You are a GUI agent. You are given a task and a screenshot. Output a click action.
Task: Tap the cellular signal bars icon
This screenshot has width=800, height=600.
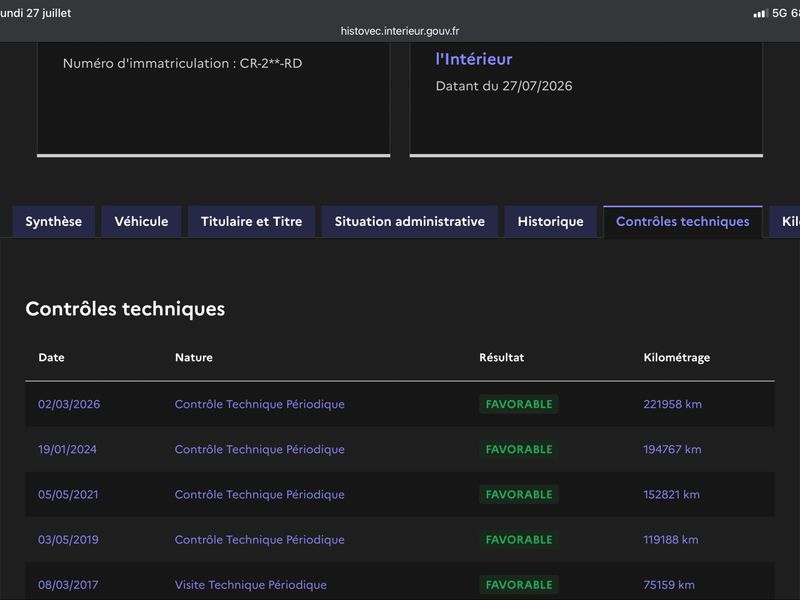(x=760, y=13)
